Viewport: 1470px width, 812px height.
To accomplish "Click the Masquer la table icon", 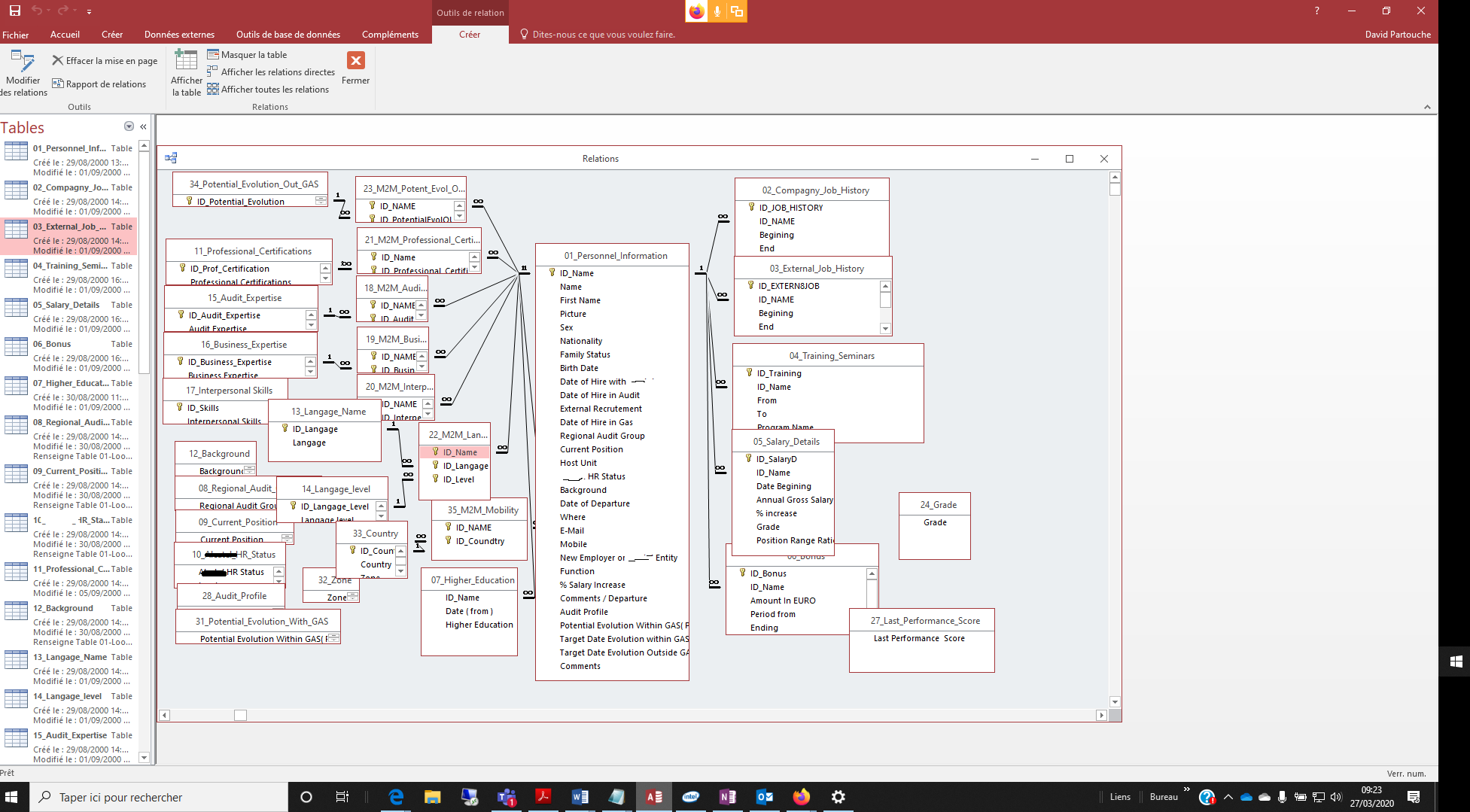I will coord(213,55).
